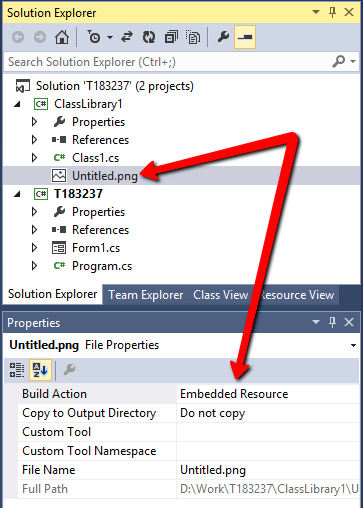Select the T183237 project
Viewport: 363px width, 508px height.
78,194
